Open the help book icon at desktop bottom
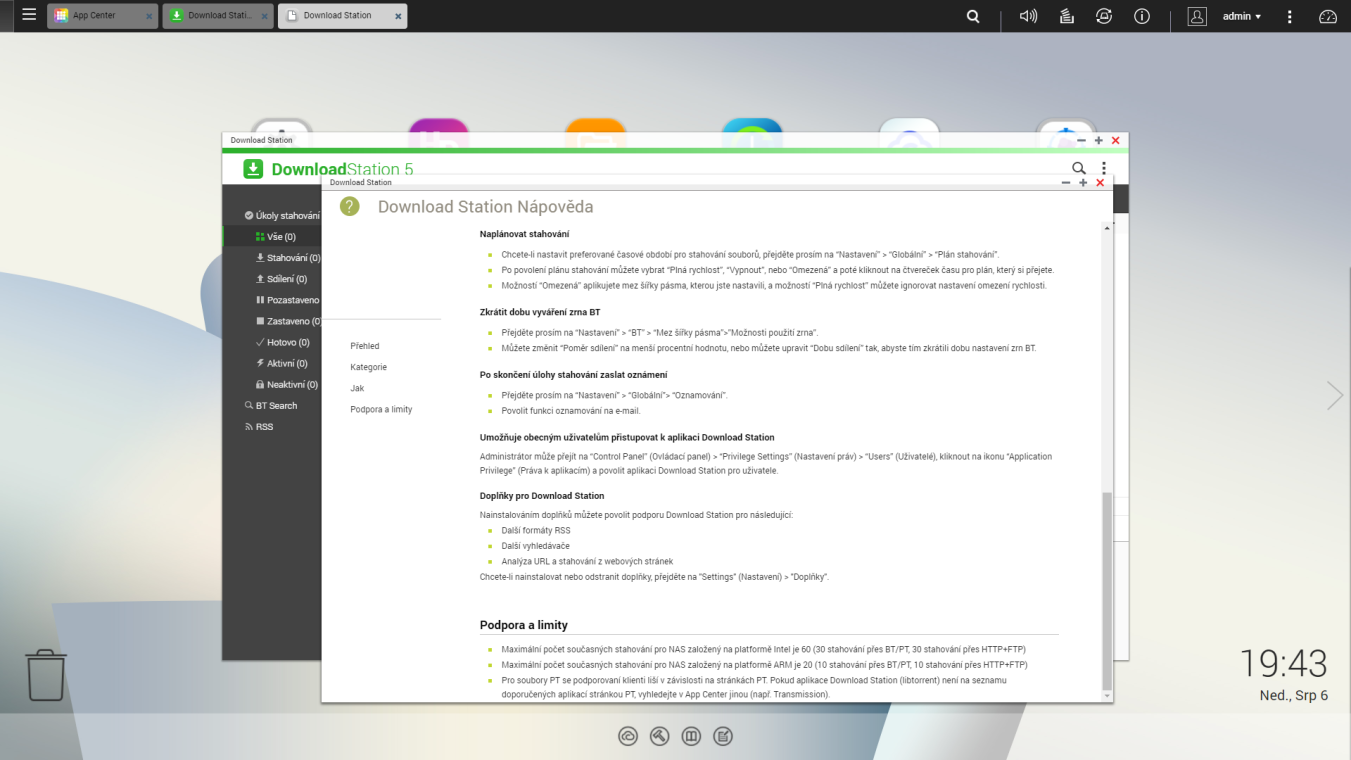The image size is (1351, 760). (x=691, y=737)
